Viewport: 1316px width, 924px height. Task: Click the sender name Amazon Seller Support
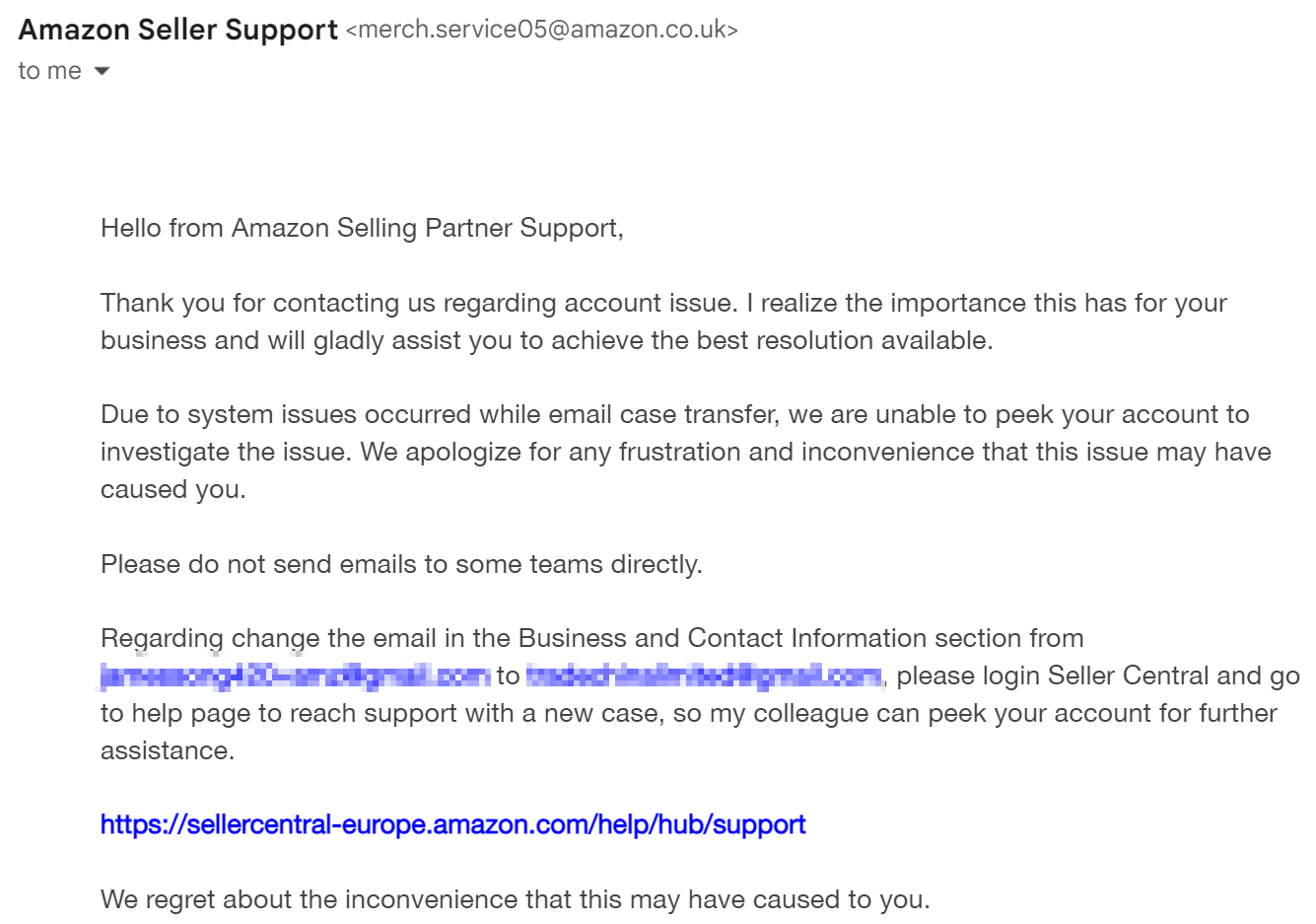point(178,30)
